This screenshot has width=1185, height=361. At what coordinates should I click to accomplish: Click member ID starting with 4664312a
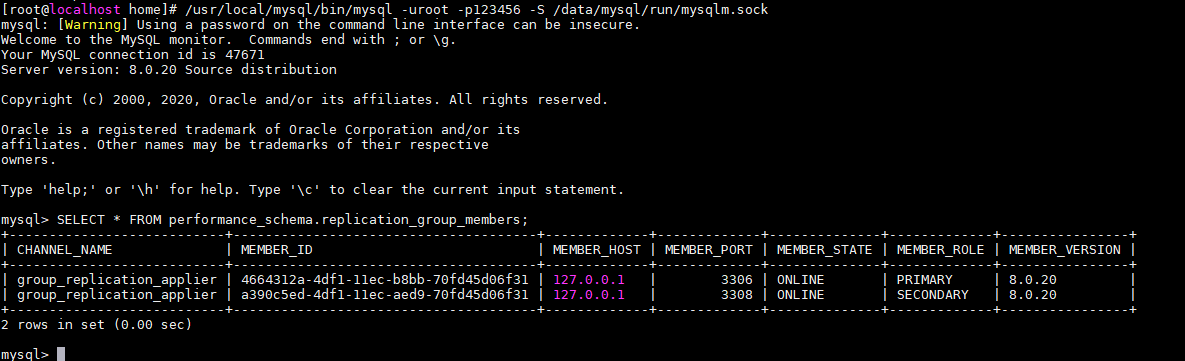pyautogui.click(x=385, y=279)
